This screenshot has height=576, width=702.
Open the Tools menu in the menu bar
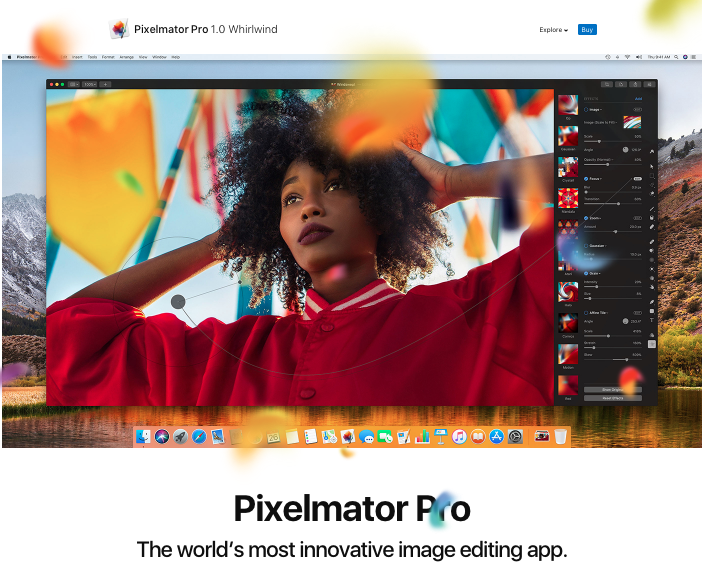(92, 57)
